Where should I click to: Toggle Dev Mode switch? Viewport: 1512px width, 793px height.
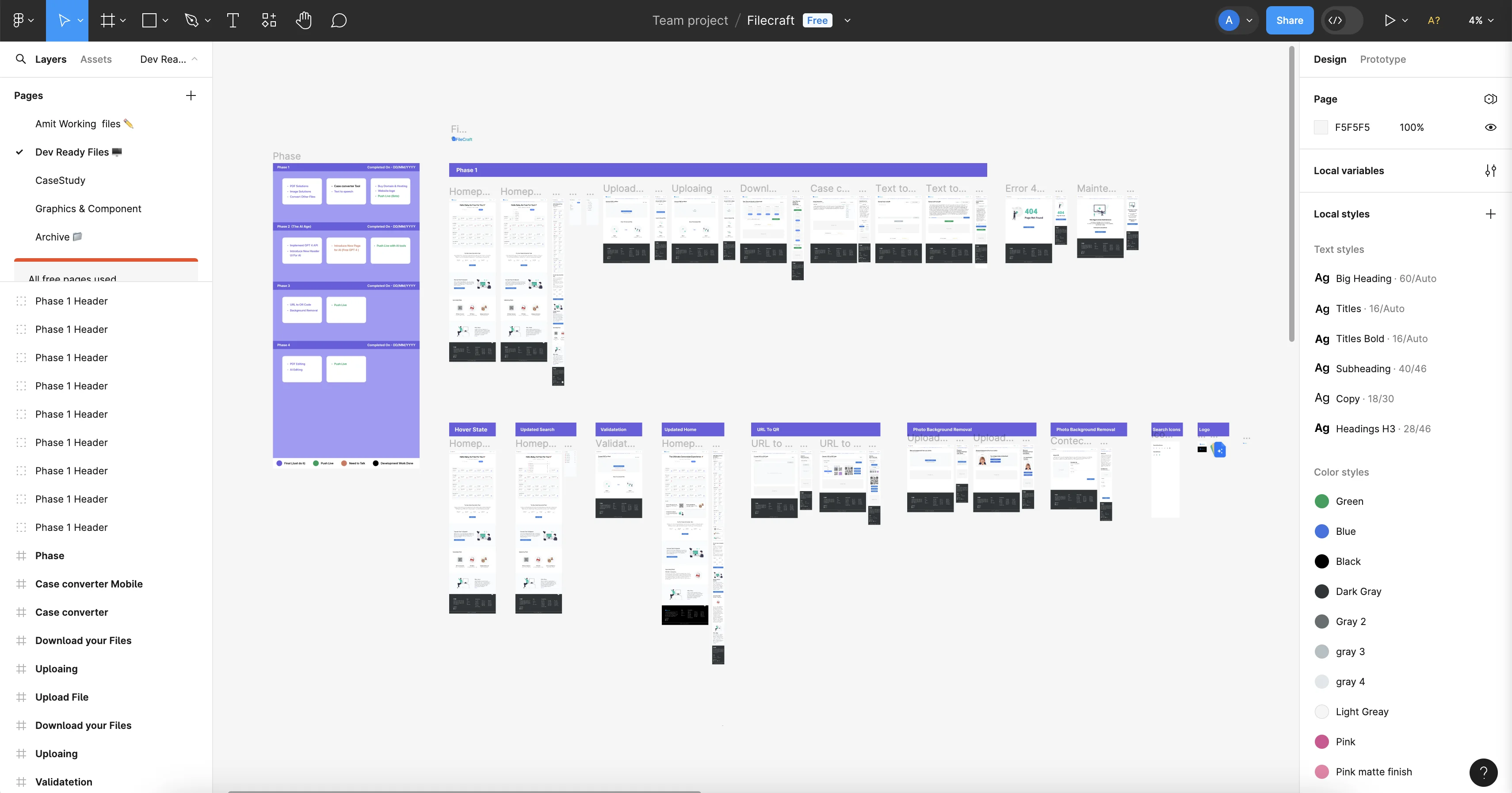point(1342,20)
